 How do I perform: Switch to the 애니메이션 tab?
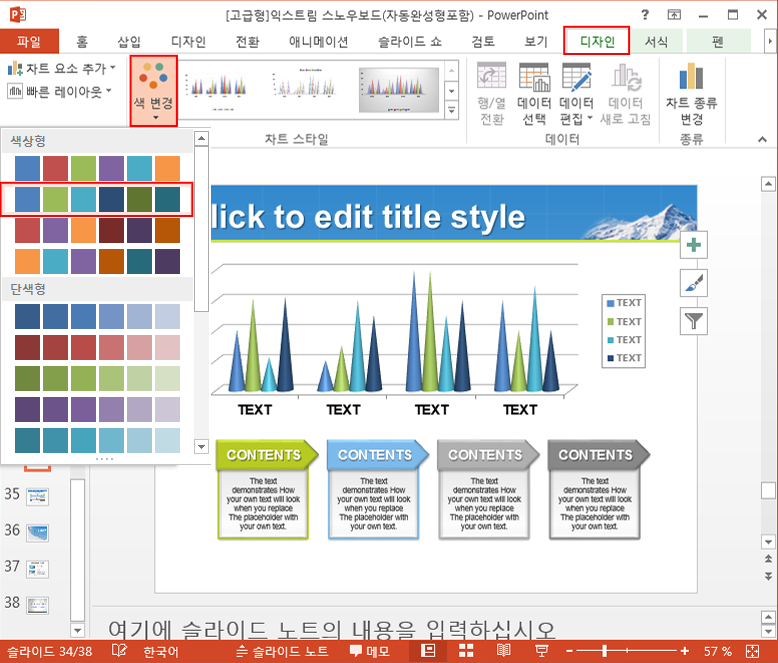pyautogui.click(x=318, y=41)
